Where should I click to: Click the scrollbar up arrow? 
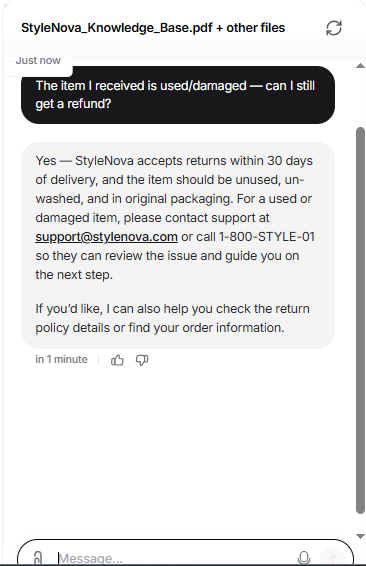pos(360,66)
